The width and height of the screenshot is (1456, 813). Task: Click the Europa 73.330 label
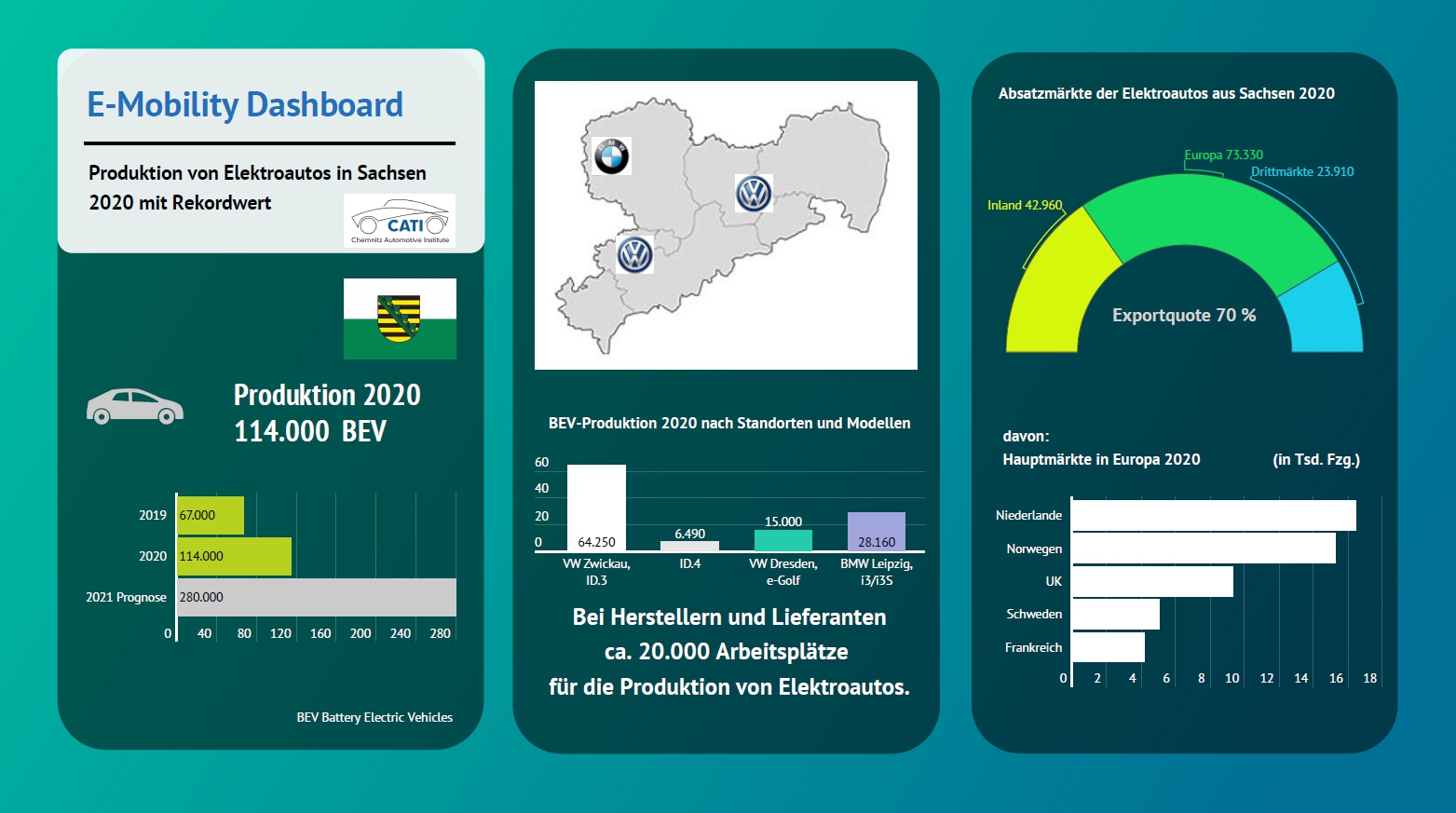1223,155
